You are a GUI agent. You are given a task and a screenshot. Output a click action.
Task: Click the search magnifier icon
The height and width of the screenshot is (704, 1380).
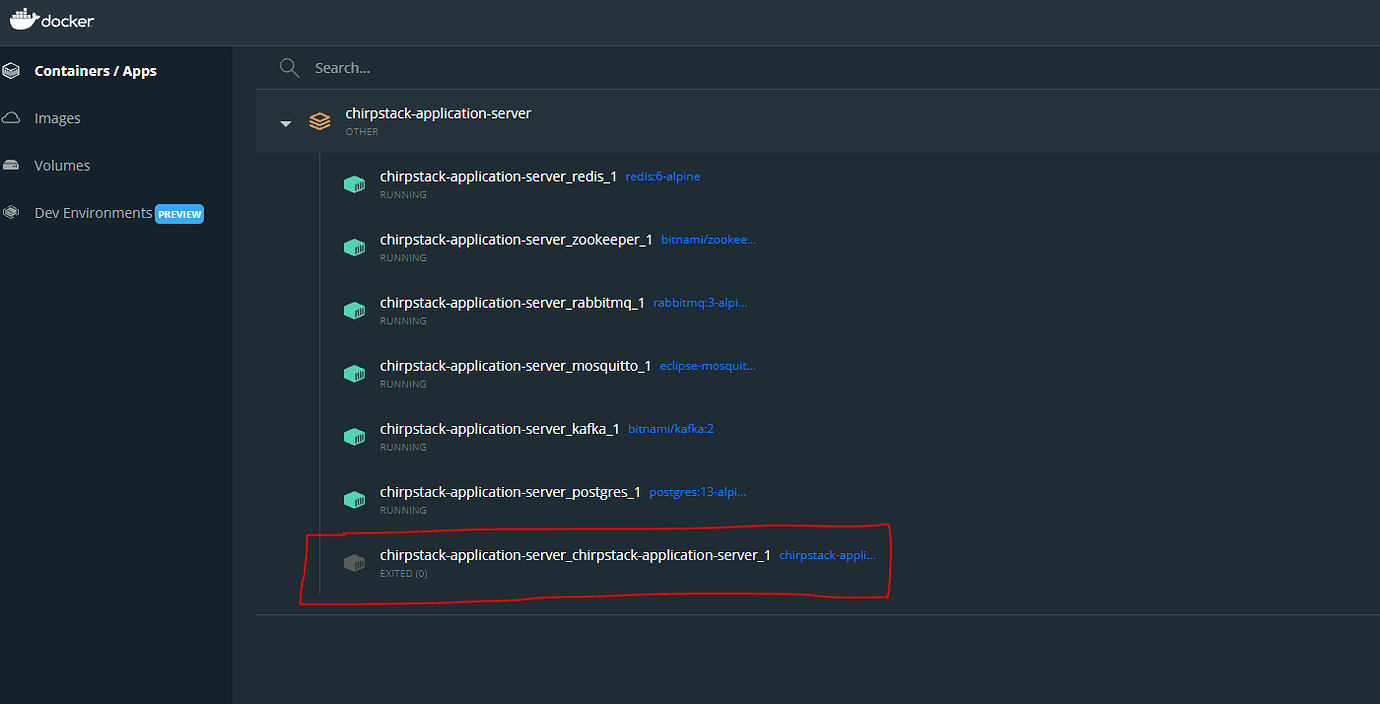pyautogui.click(x=290, y=68)
